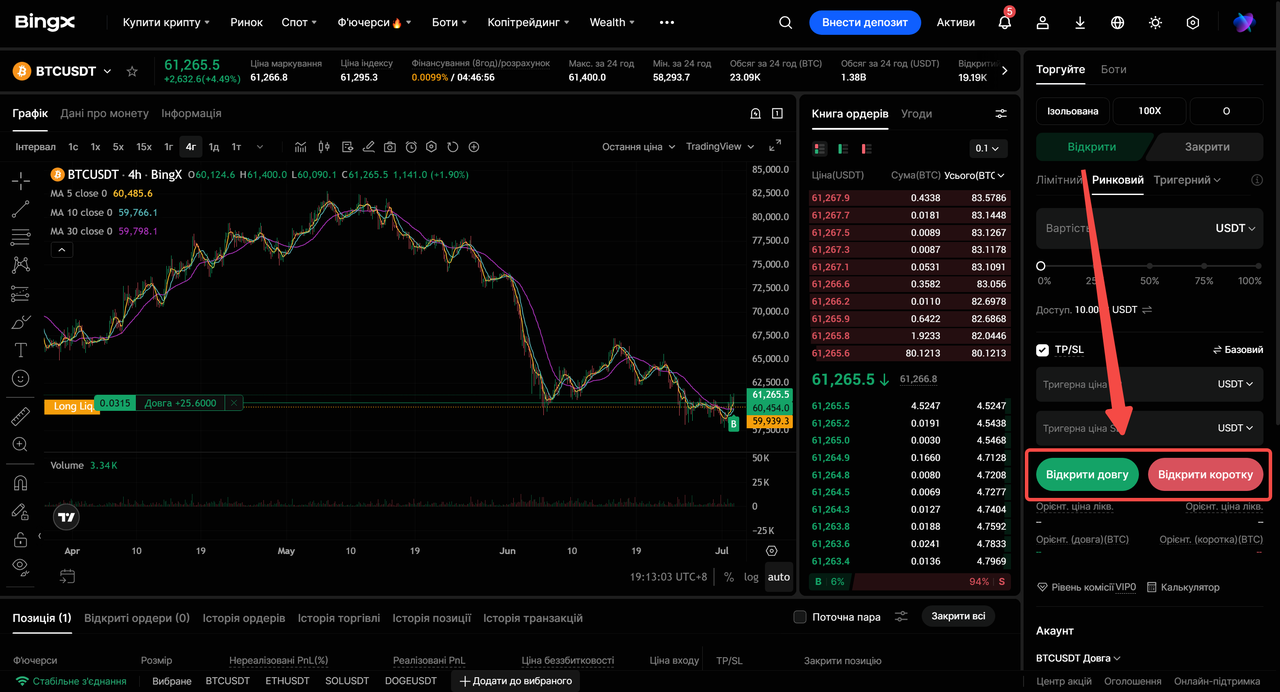The height and width of the screenshot is (692, 1280).
Task: Open the Історія ордерів tab
Action: click(x=244, y=618)
